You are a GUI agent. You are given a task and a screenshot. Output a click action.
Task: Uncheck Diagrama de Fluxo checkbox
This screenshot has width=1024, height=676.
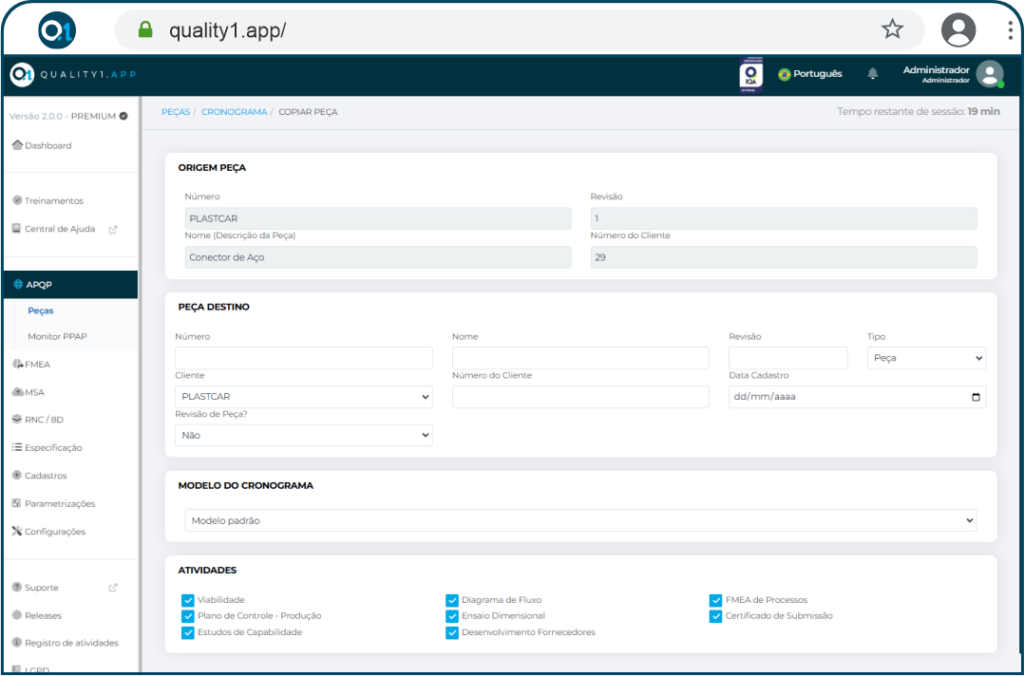pos(452,600)
